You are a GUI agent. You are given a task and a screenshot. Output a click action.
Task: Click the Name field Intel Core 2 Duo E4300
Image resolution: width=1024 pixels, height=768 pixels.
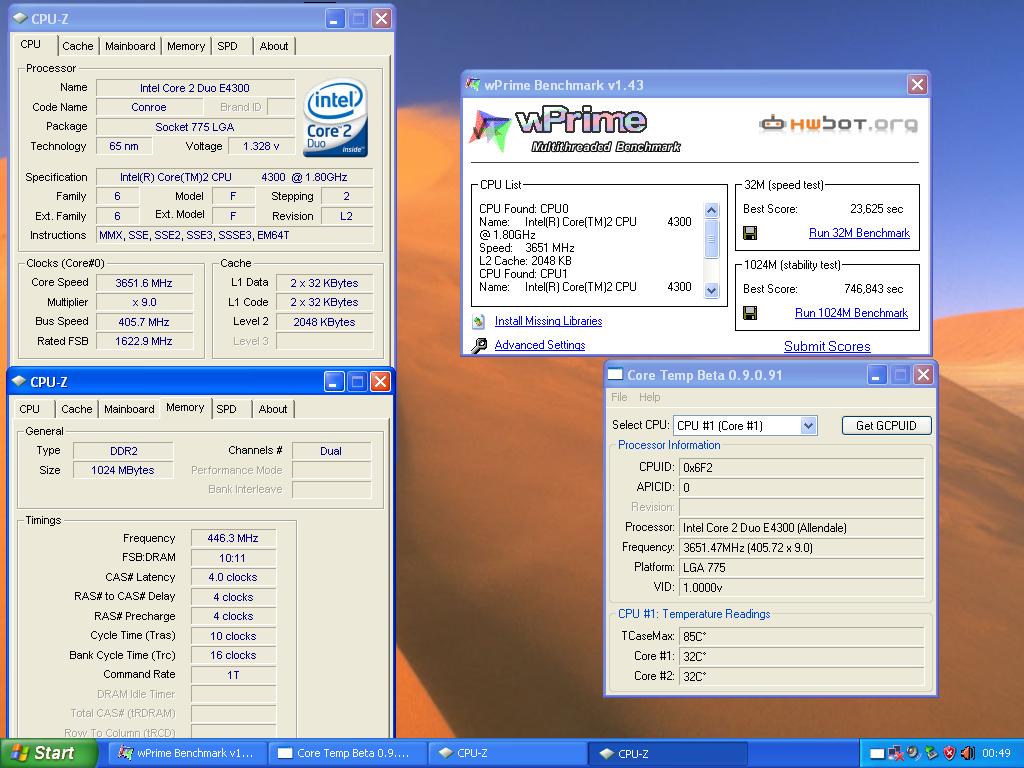coord(195,88)
